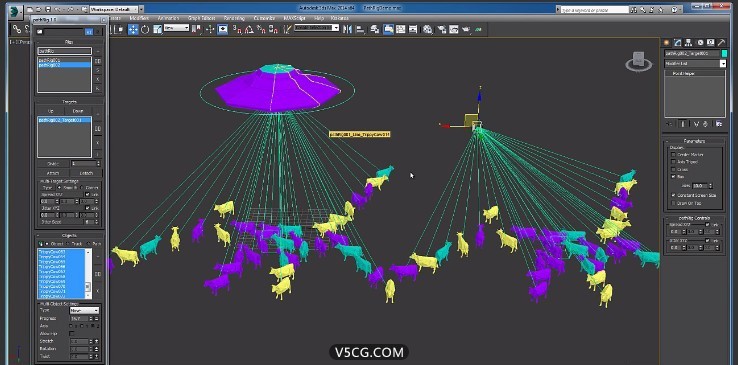The image size is (738, 365).
Task: Open the Modifier List dropdown
Action: (x=695, y=63)
